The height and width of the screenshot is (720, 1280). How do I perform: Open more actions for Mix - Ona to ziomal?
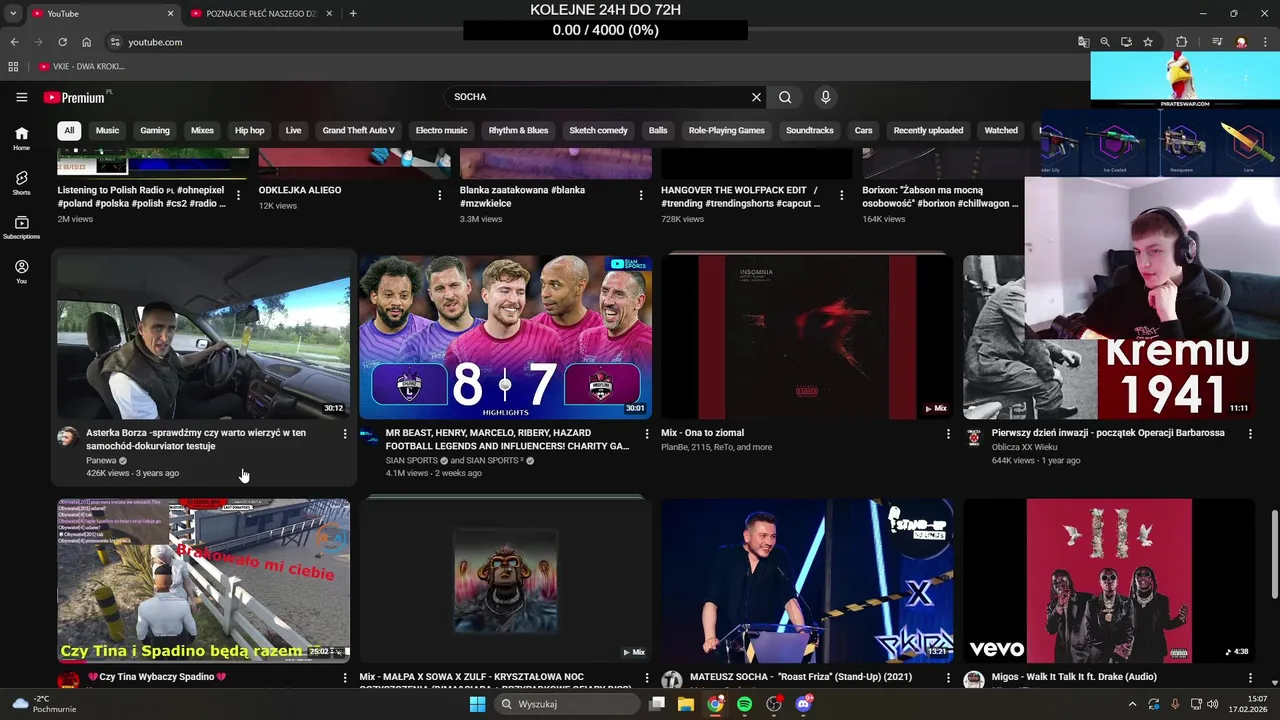tap(948, 434)
